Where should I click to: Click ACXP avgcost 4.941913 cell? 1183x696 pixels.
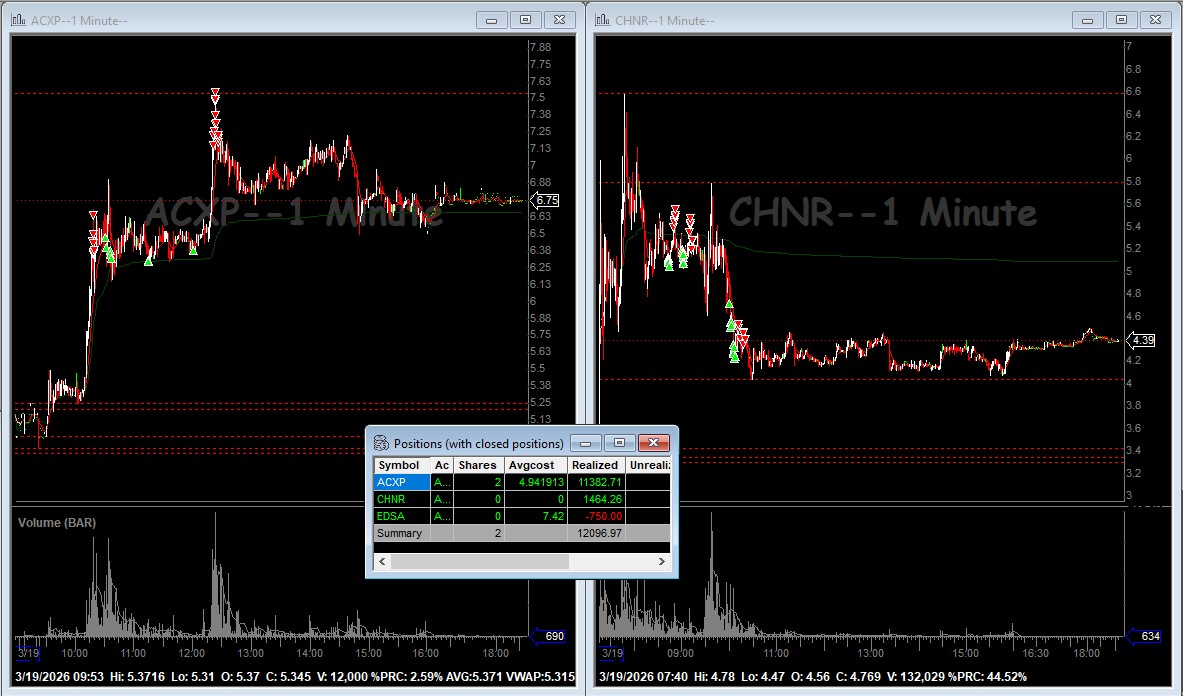point(535,482)
